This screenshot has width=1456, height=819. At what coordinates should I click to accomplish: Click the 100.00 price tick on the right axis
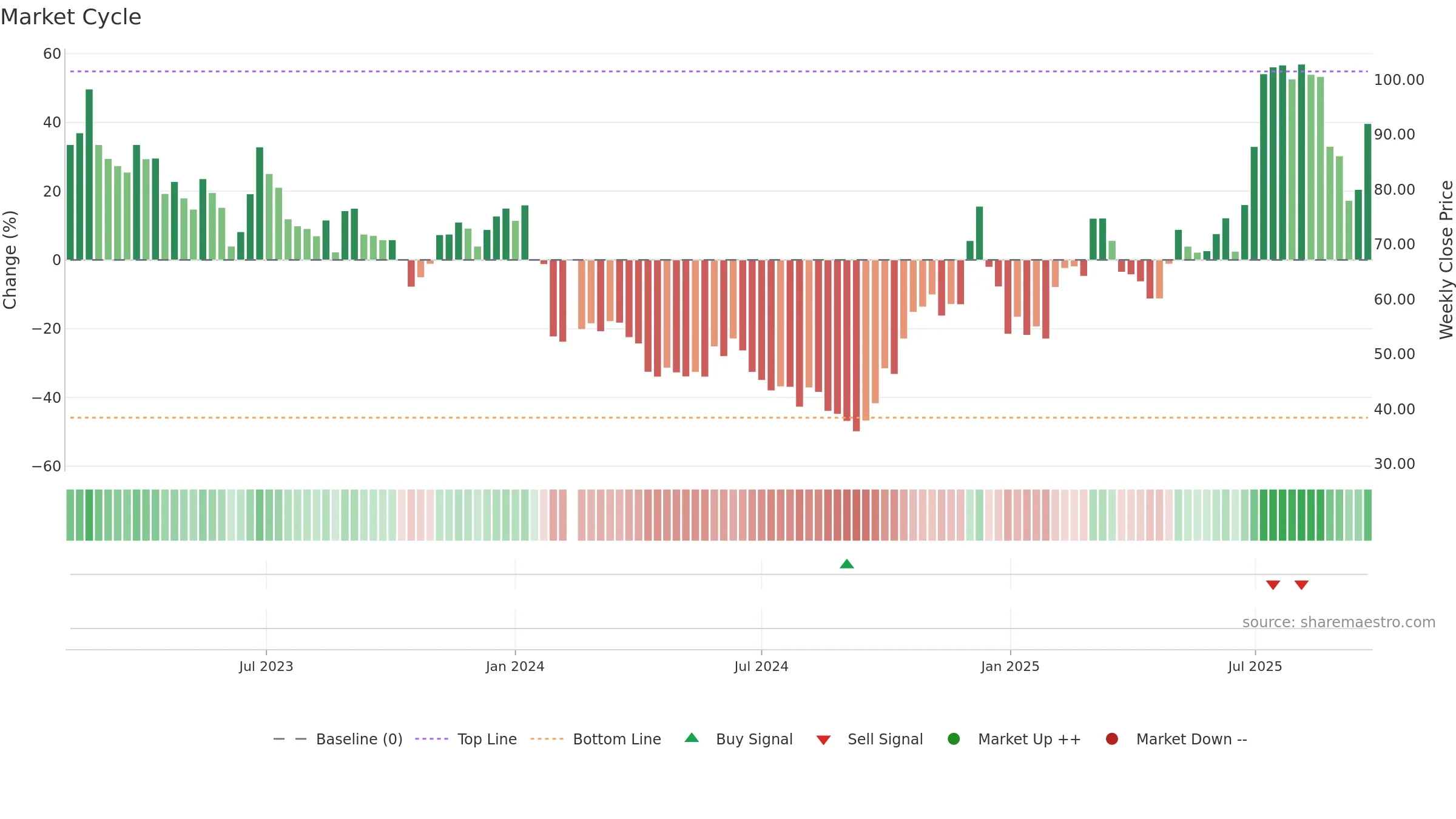point(1399,79)
